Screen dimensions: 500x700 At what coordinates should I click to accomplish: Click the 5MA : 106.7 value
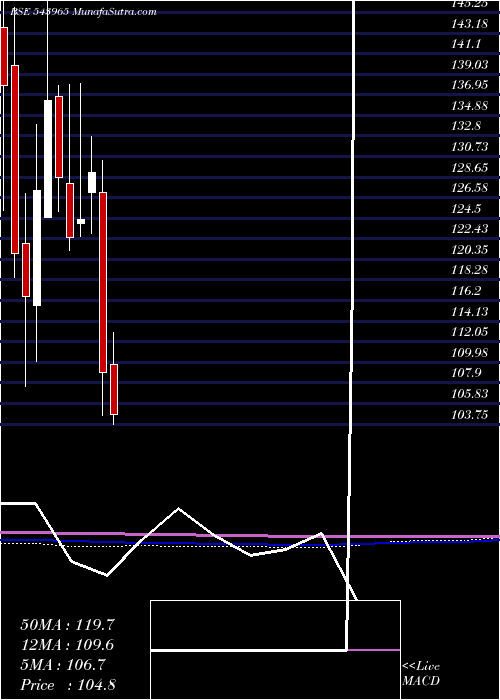tap(63, 665)
